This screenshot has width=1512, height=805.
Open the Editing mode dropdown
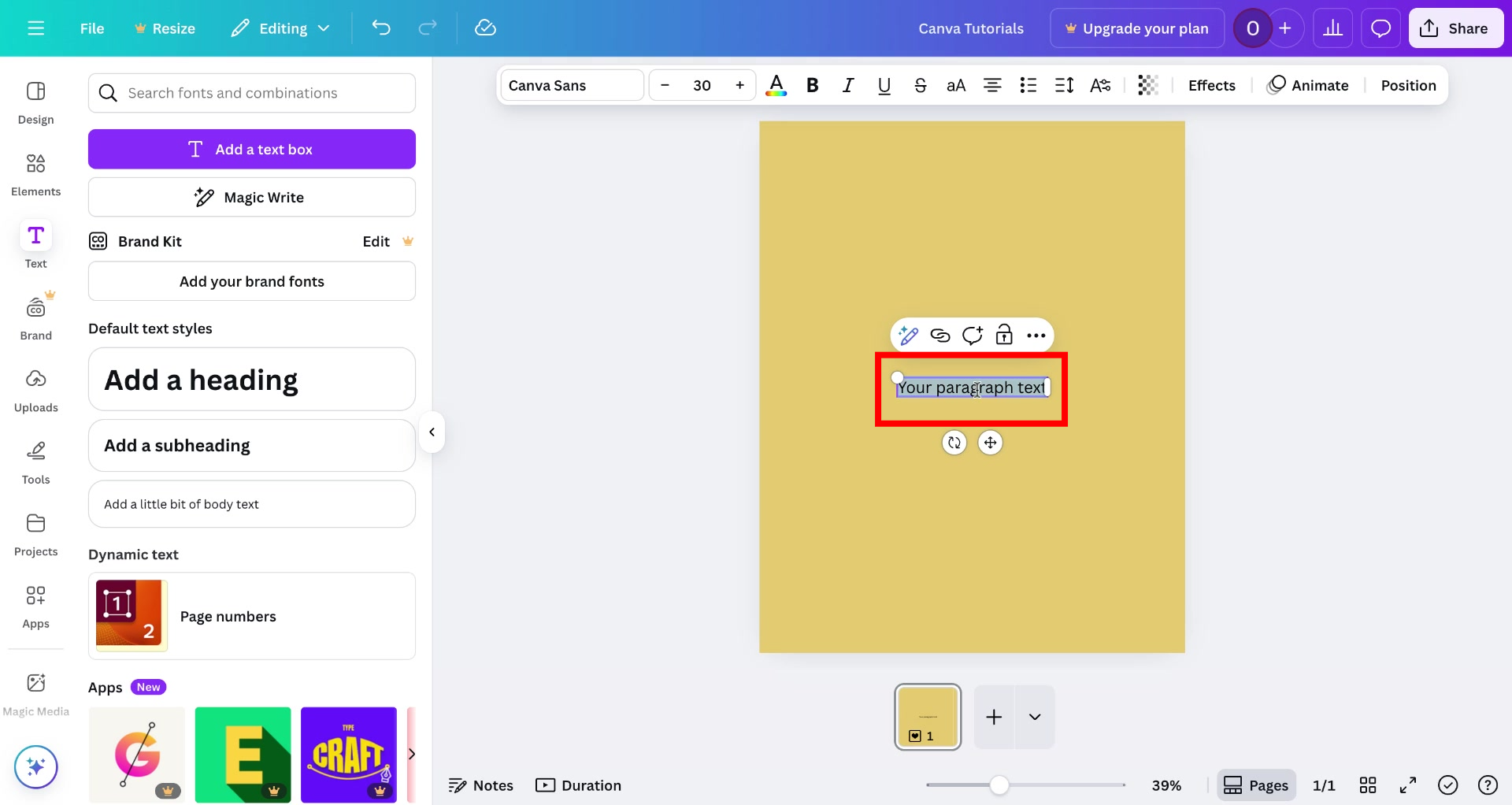280,28
